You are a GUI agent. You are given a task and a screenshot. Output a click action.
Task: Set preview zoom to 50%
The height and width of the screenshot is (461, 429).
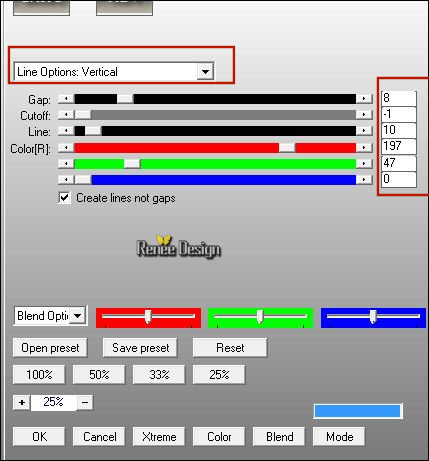coord(99,375)
